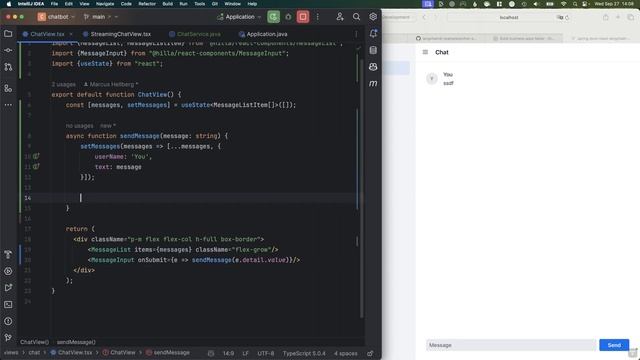Screen dimensions: 640x360
Task: Show more tool windows ellipsis in left sidebar
Action: [8, 105]
